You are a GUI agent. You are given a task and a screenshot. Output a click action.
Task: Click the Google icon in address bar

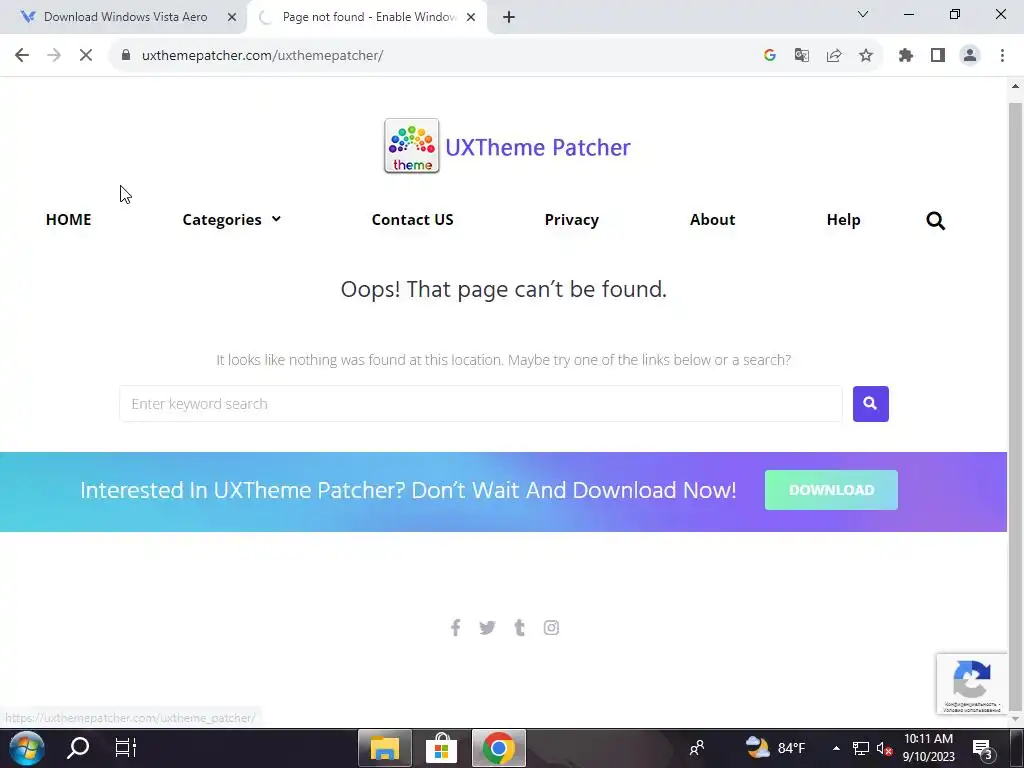tap(770, 56)
